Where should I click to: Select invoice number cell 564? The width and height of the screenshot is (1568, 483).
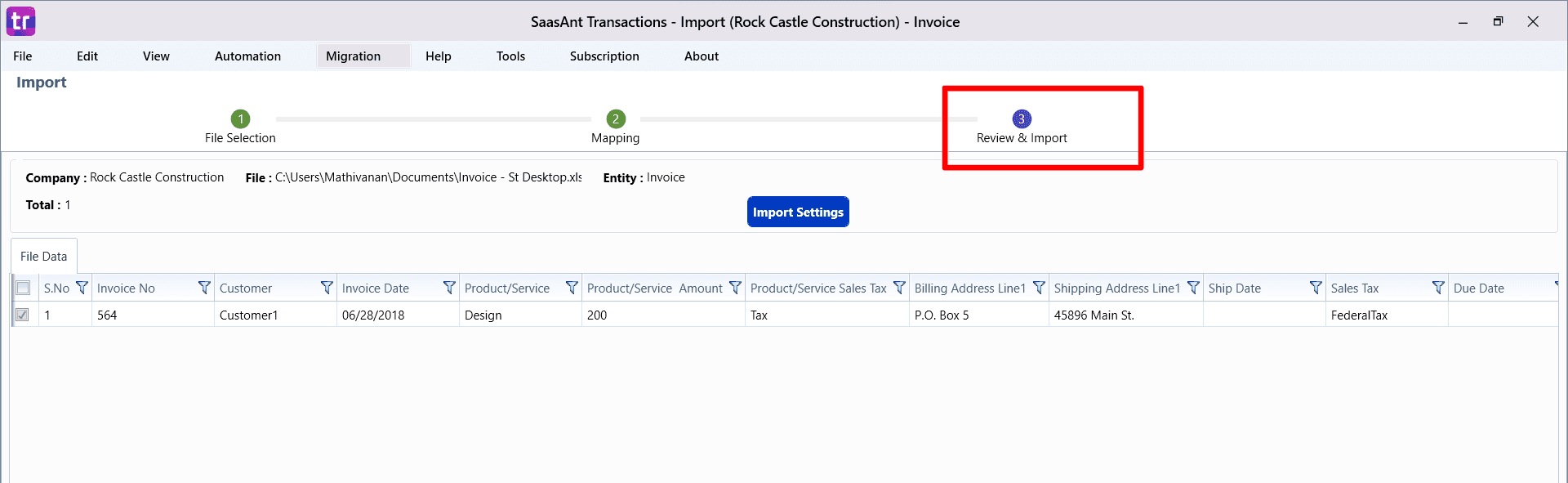153,315
